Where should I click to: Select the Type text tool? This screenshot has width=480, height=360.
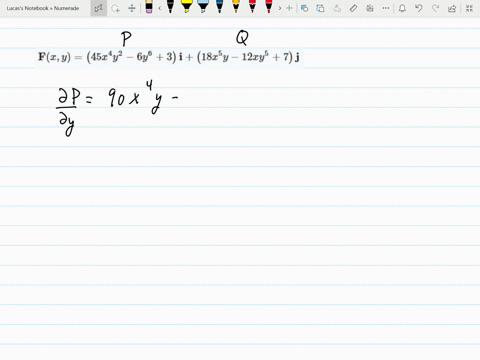tap(99, 8)
